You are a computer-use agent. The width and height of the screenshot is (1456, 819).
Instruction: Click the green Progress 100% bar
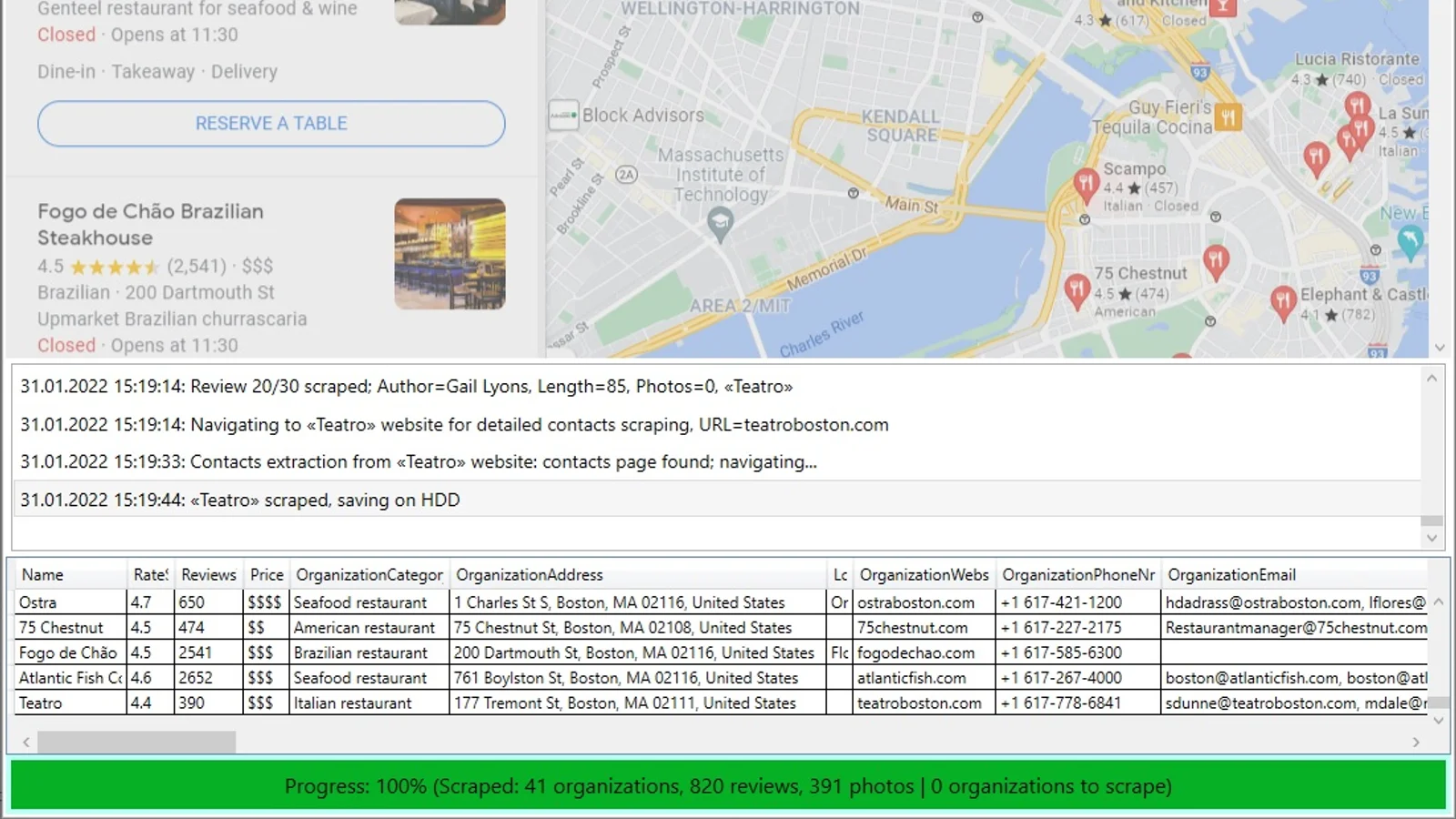[728, 785]
